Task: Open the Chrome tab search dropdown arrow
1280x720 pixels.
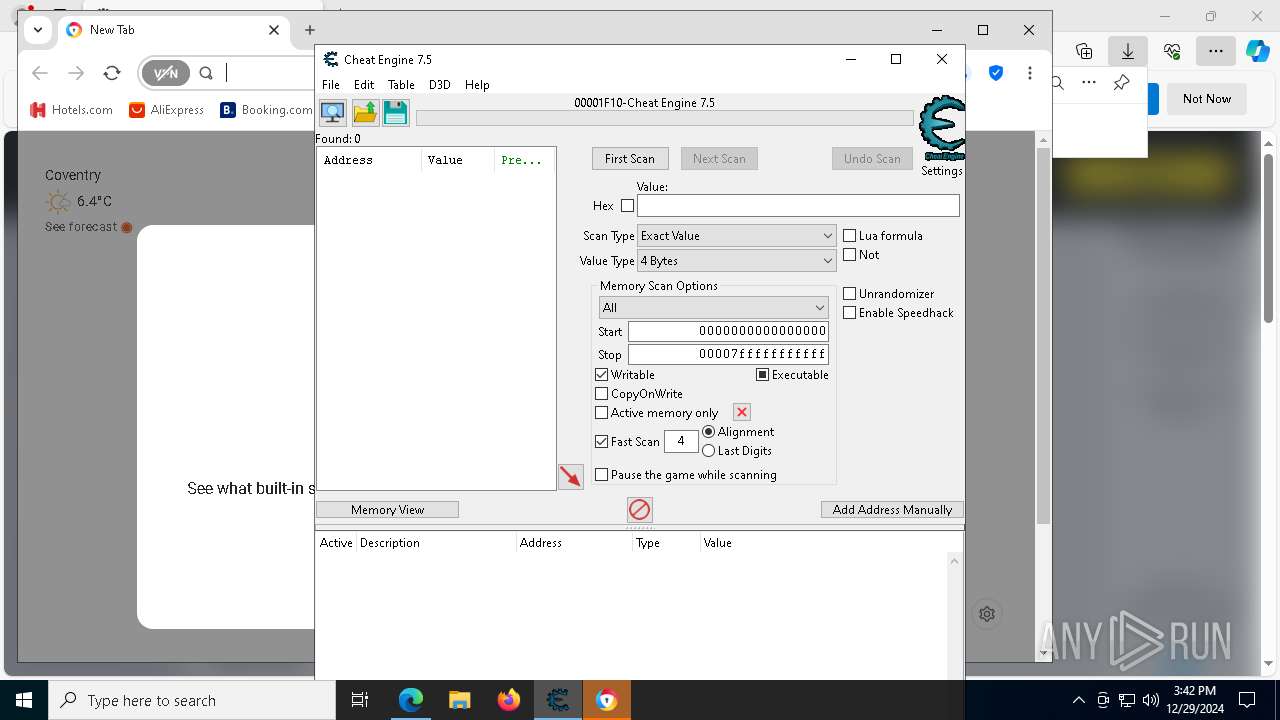Action: [38, 30]
